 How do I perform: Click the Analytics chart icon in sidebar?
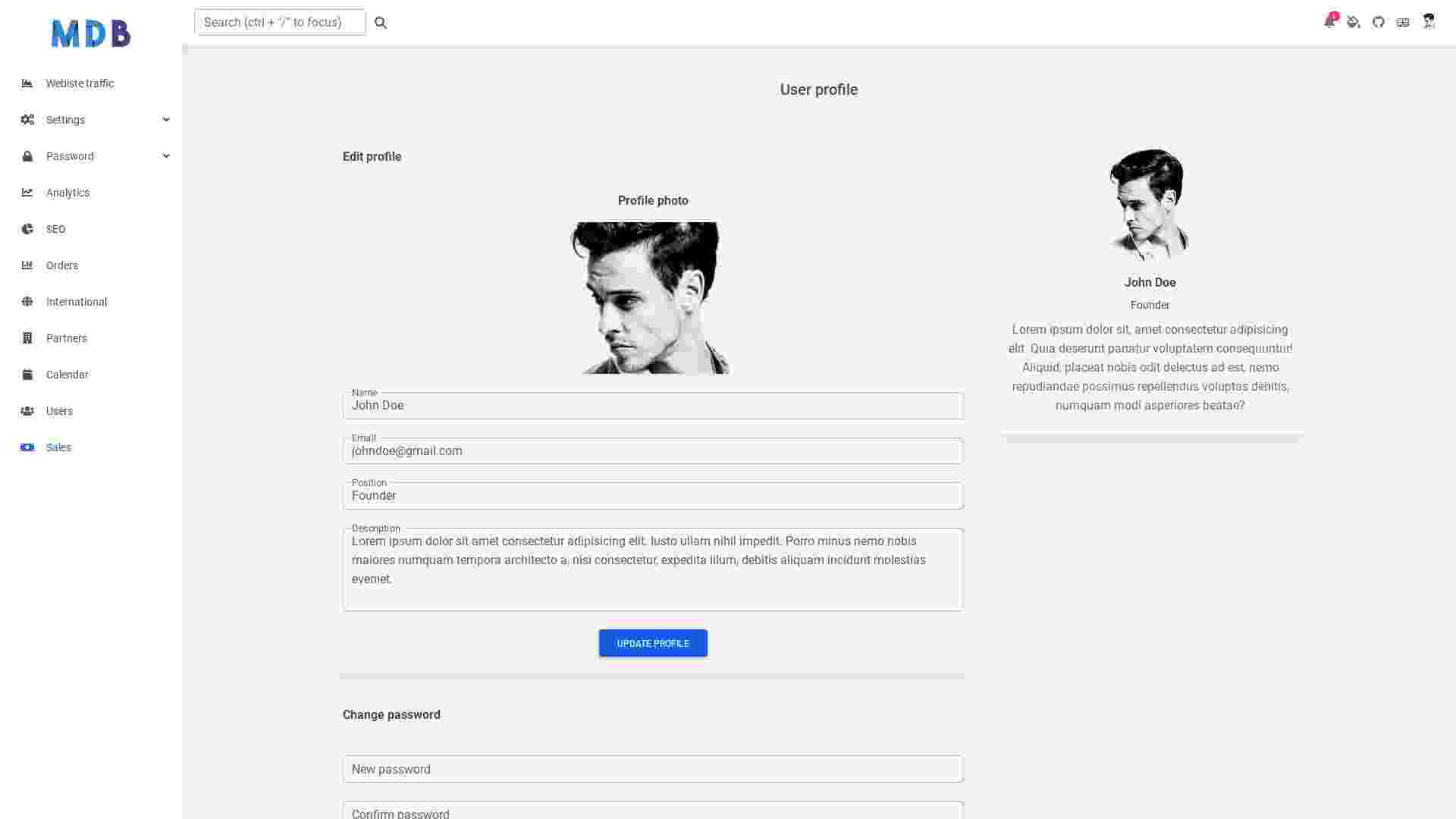coord(27,192)
